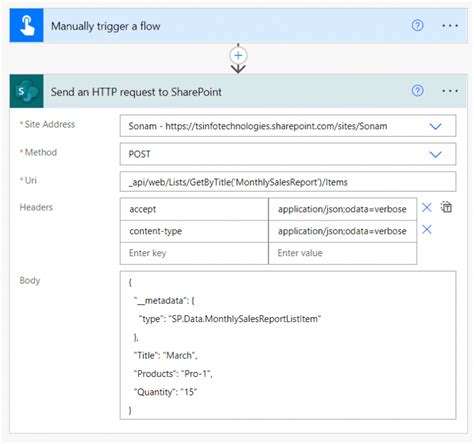Click the SharePoint connector icon
The height and width of the screenshot is (444, 474).
click(26, 91)
